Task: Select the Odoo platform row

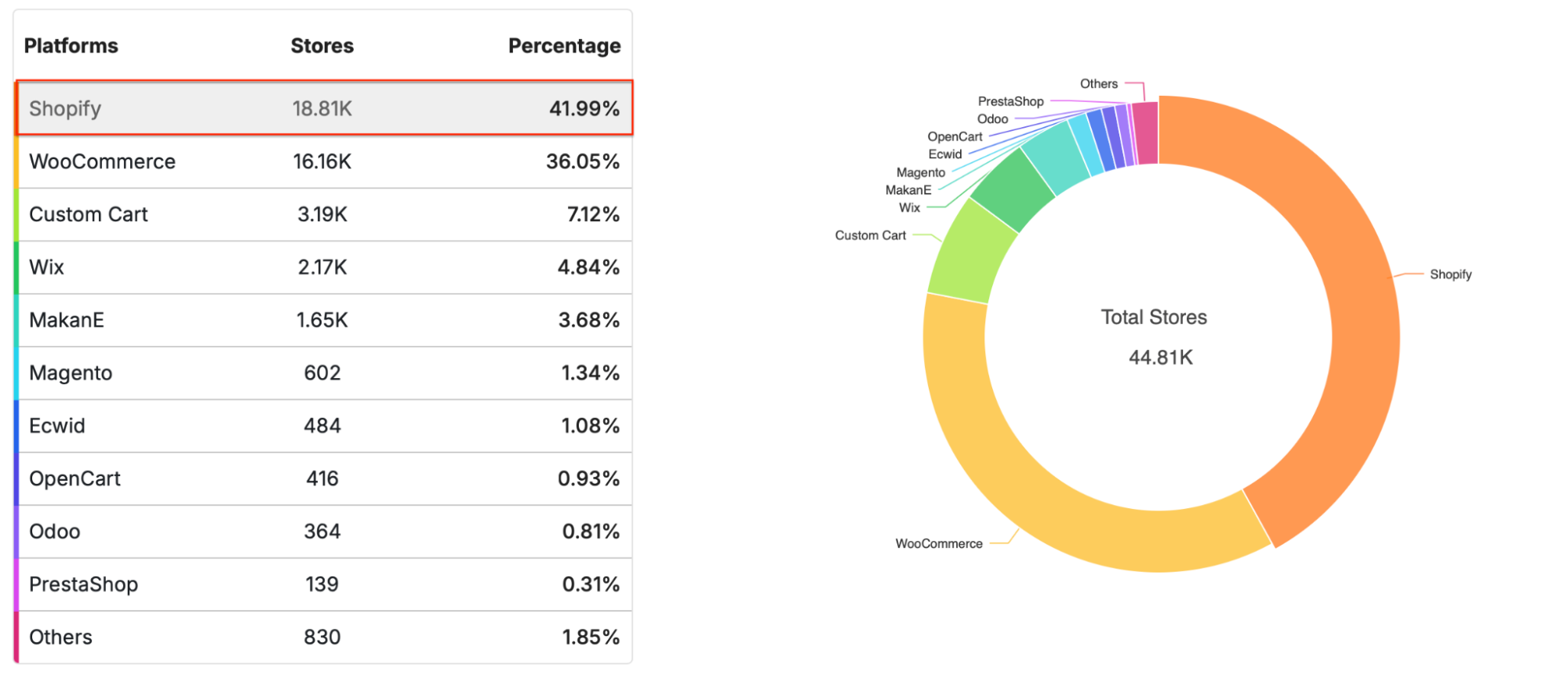Action: coord(324,532)
